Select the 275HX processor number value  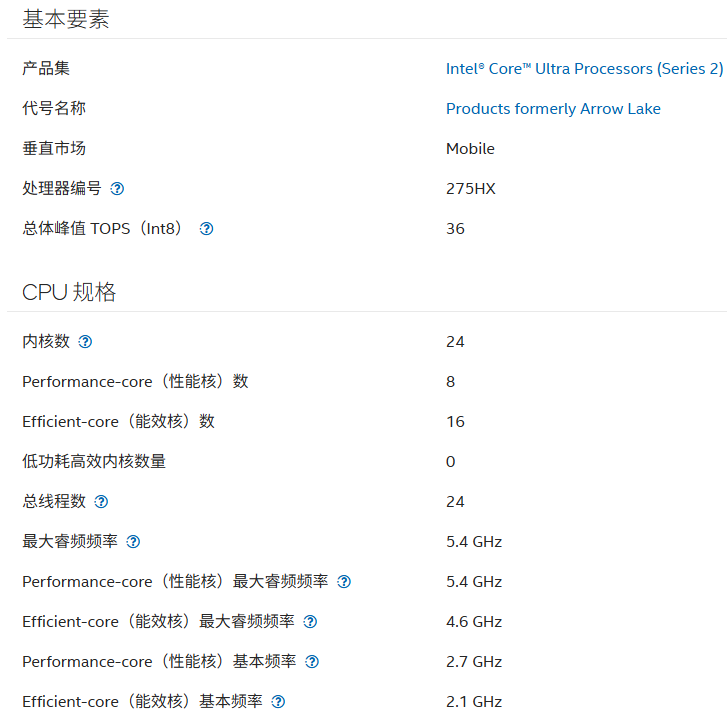pyautogui.click(x=471, y=189)
